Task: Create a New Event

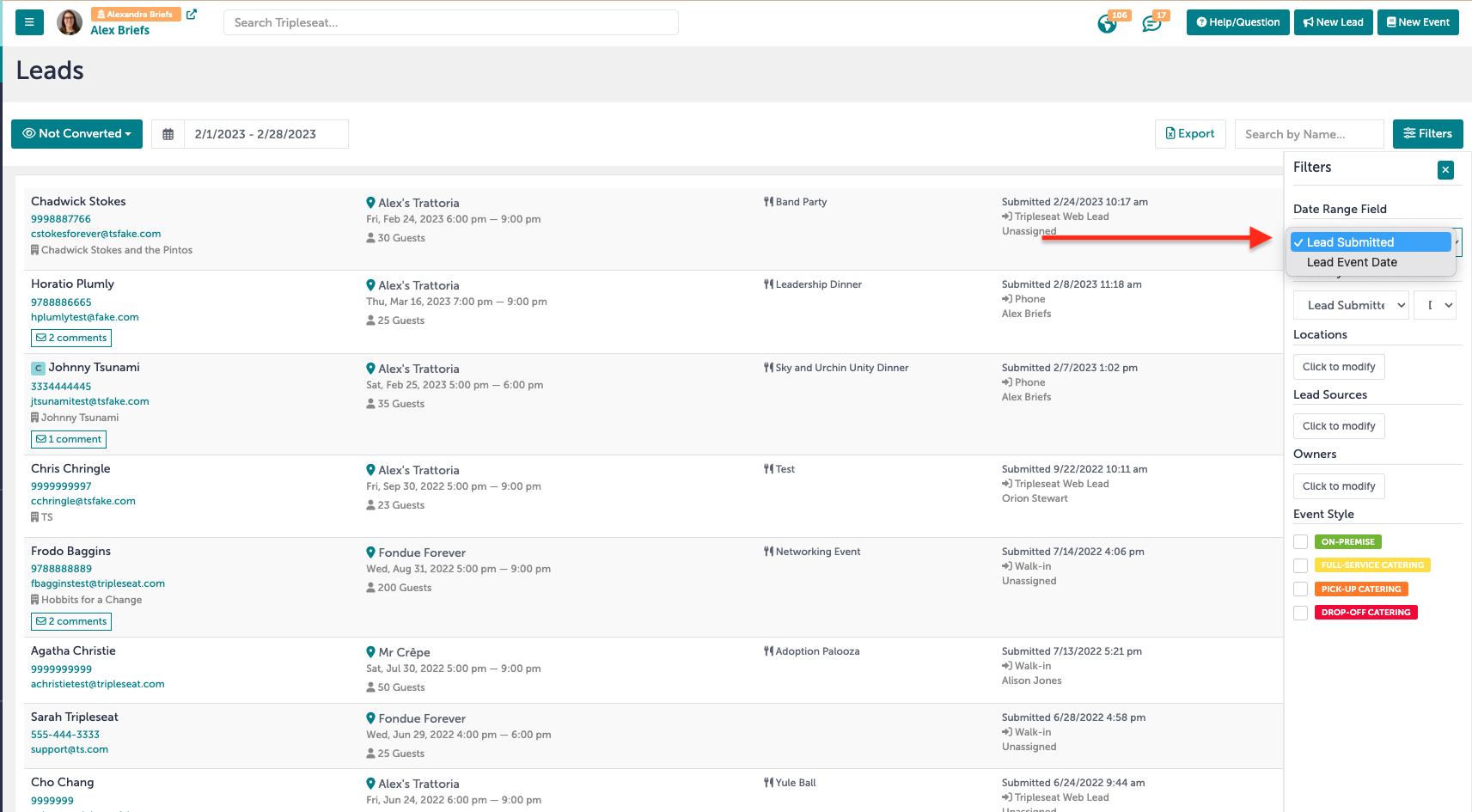Action: tap(1418, 22)
